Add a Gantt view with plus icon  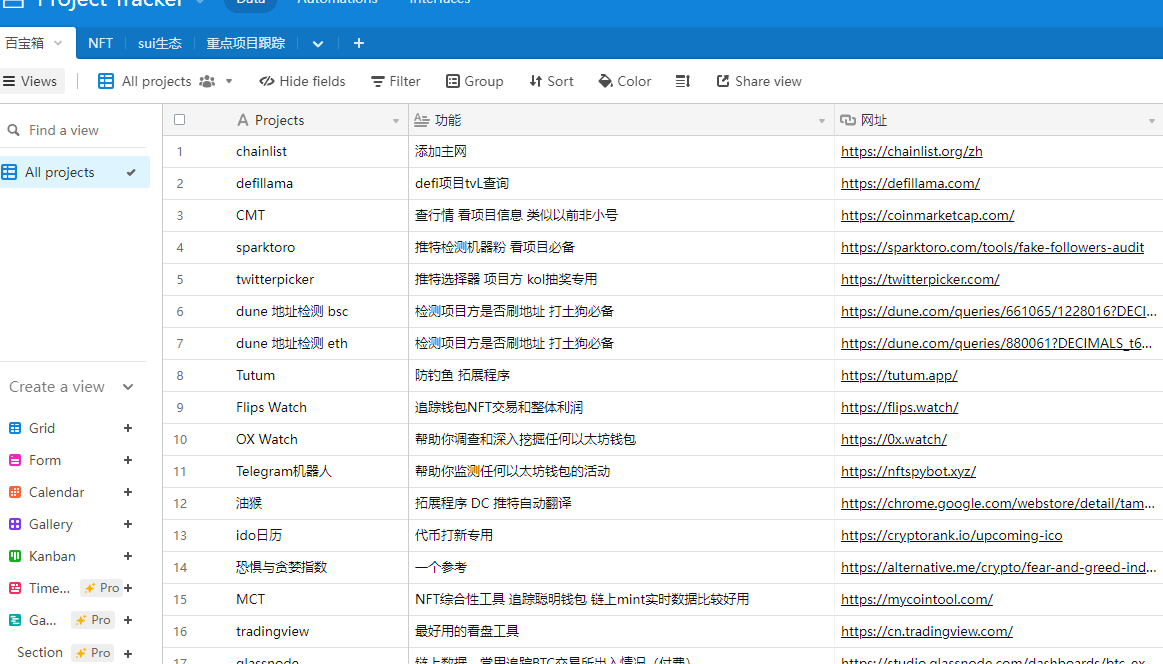[128, 619]
